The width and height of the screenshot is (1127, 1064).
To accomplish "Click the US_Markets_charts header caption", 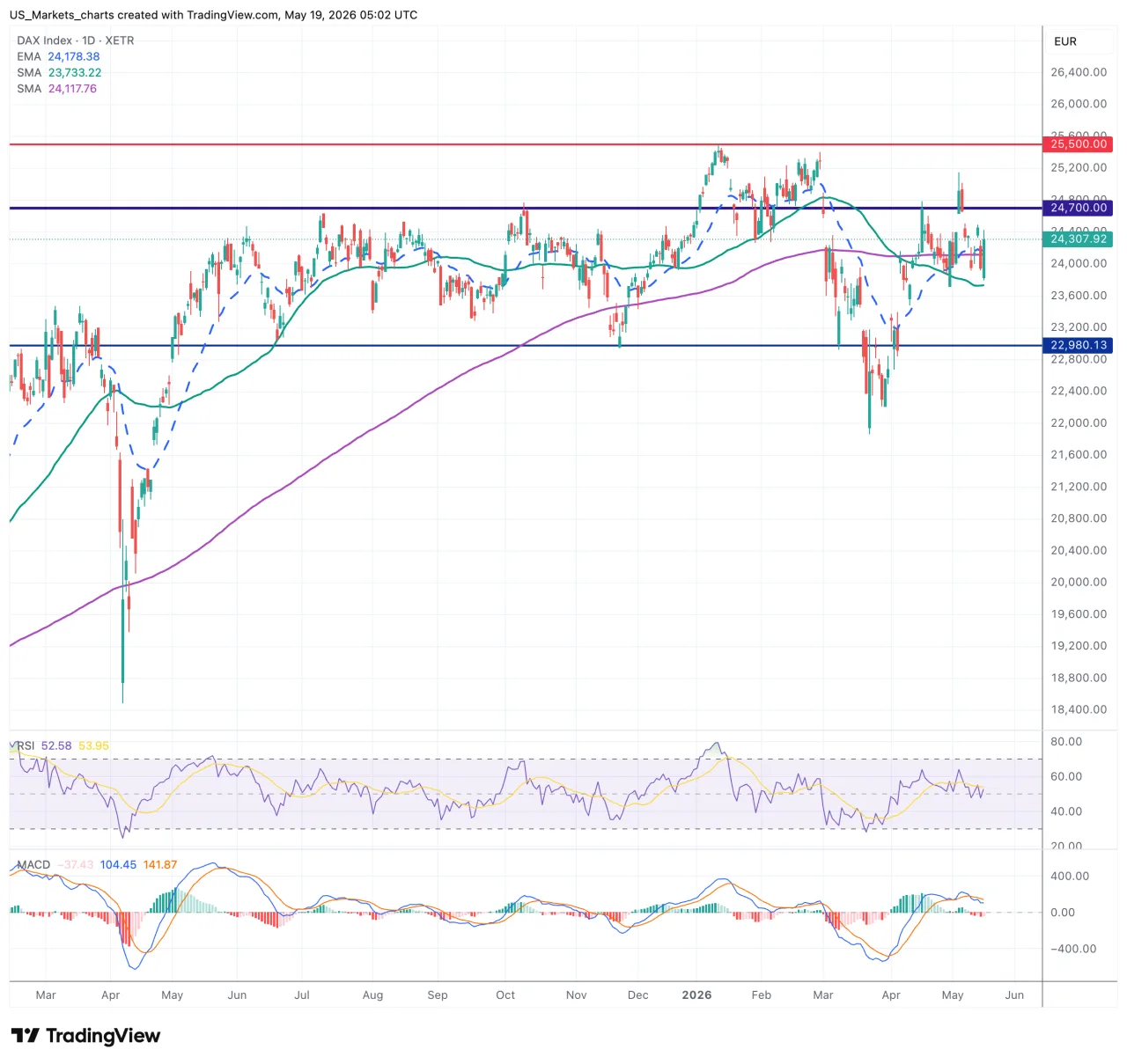I will [x=214, y=15].
